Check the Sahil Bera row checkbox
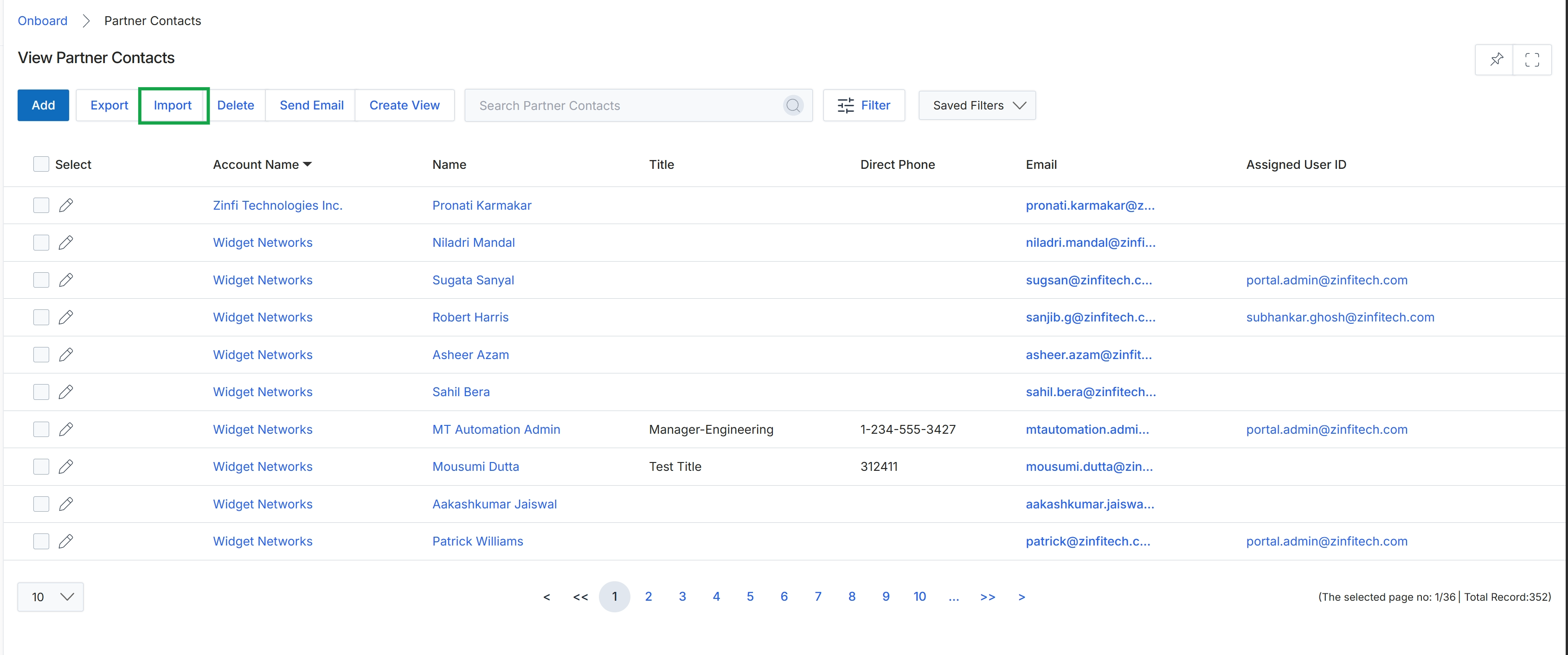This screenshot has width=1568, height=655. click(41, 392)
